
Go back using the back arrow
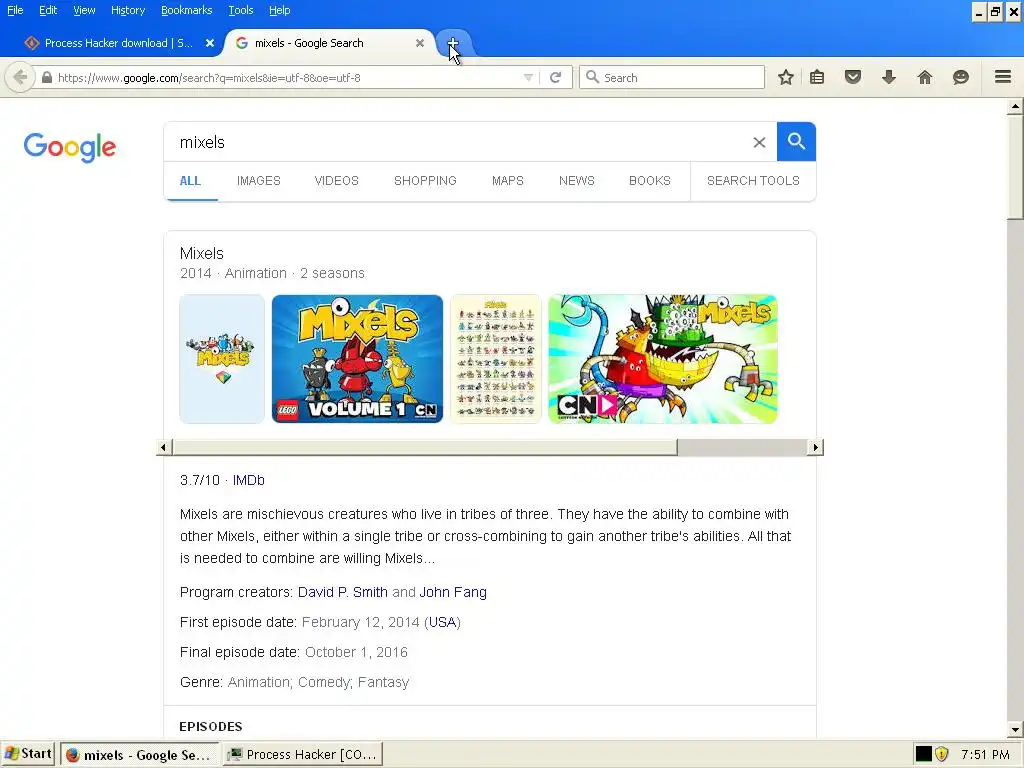point(20,78)
